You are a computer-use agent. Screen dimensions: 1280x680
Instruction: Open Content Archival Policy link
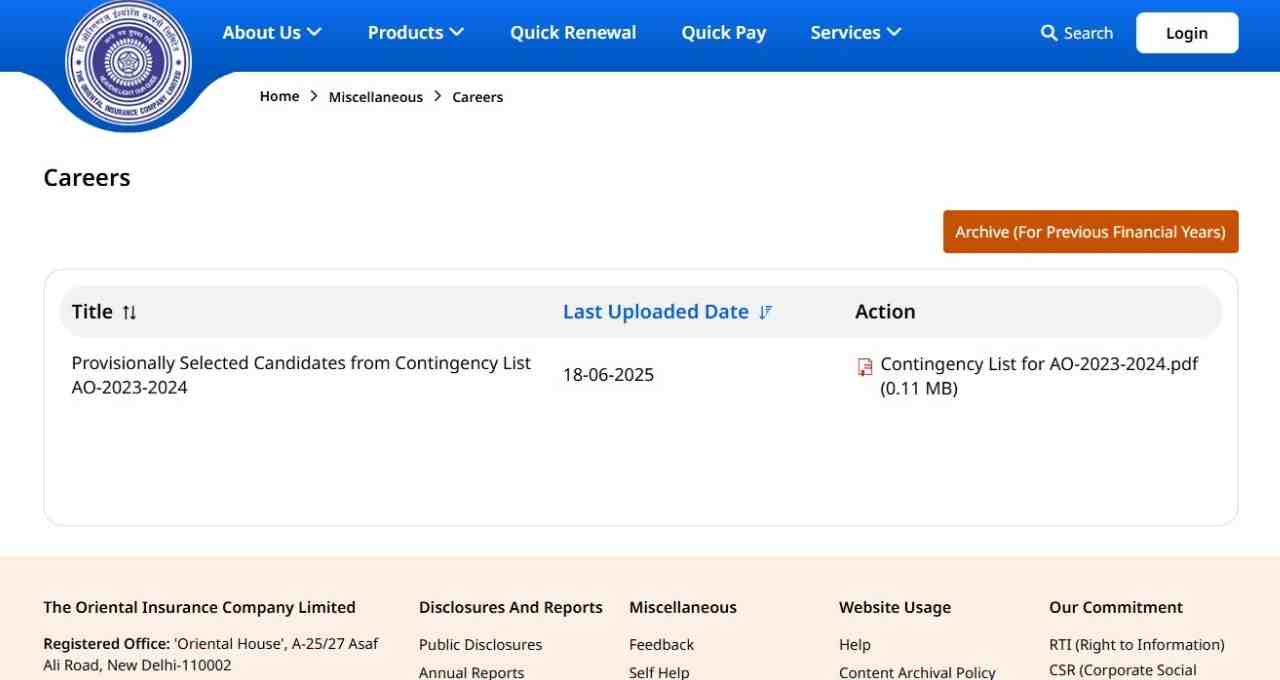[x=917, y=672]
